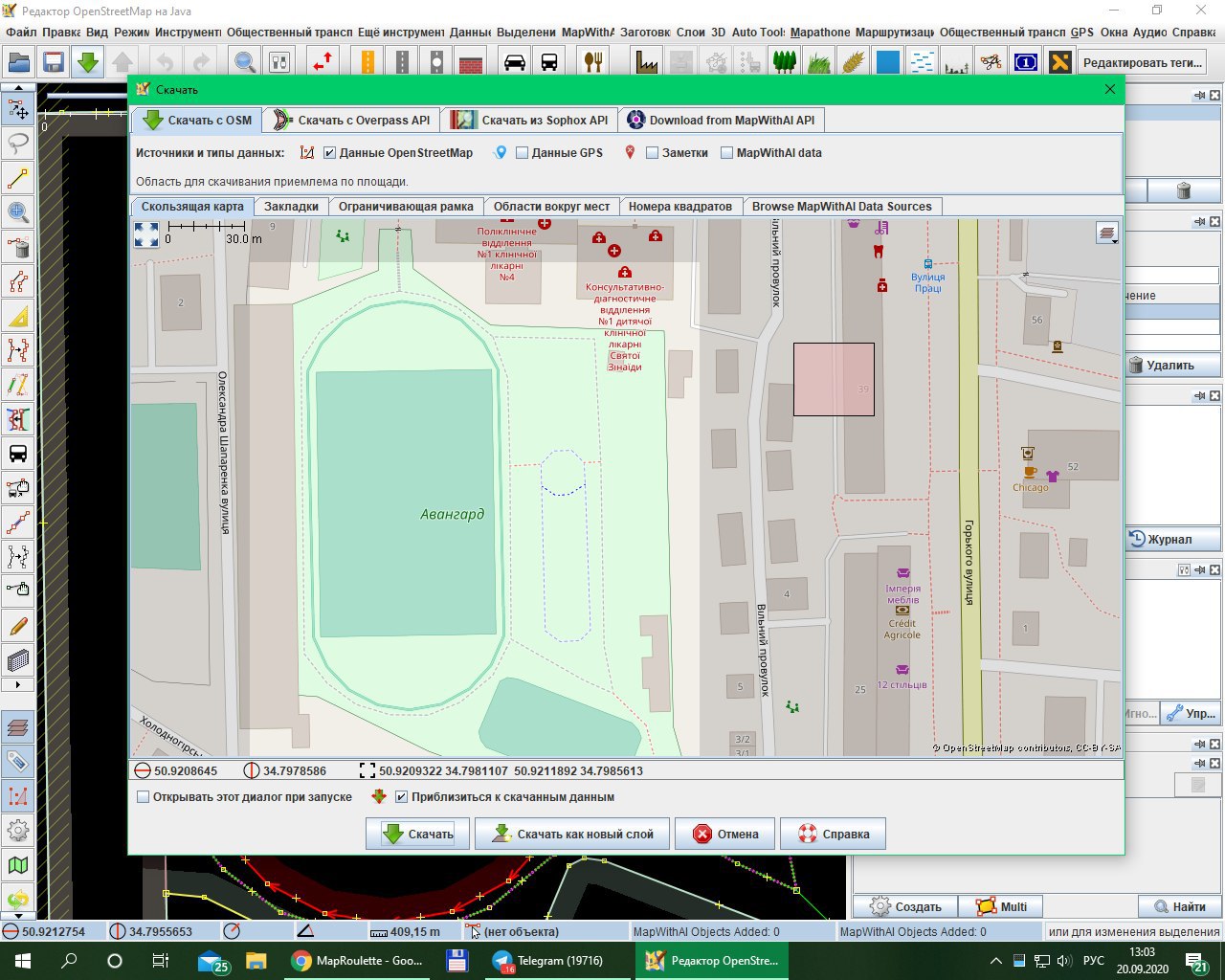Click the open file folder toolbar icon
Viewport: 1225px width, 980px height.
(19, 63)
